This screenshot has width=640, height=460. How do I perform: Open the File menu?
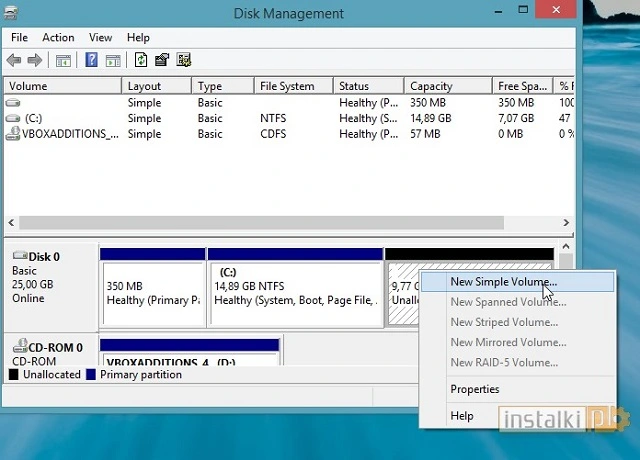point(19,37)
